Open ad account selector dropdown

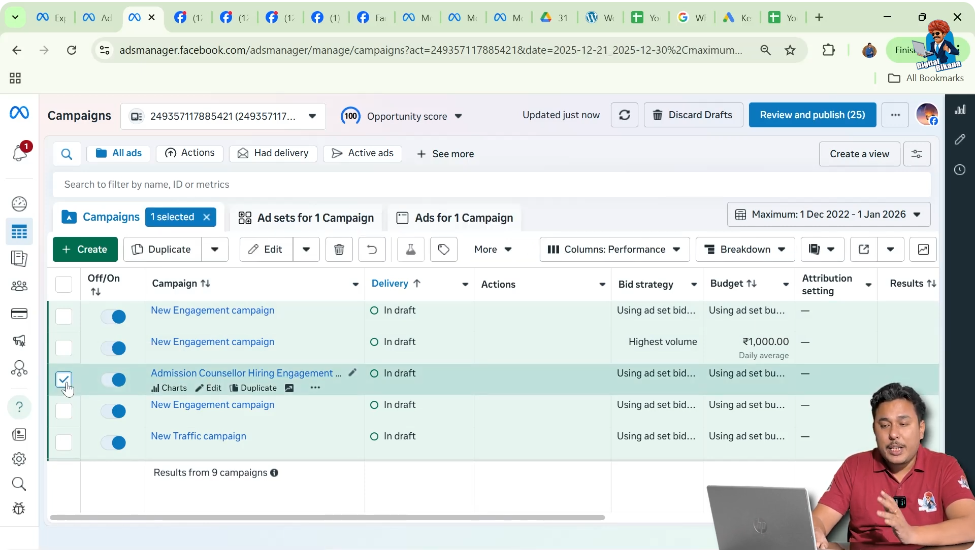click(223, 117)
